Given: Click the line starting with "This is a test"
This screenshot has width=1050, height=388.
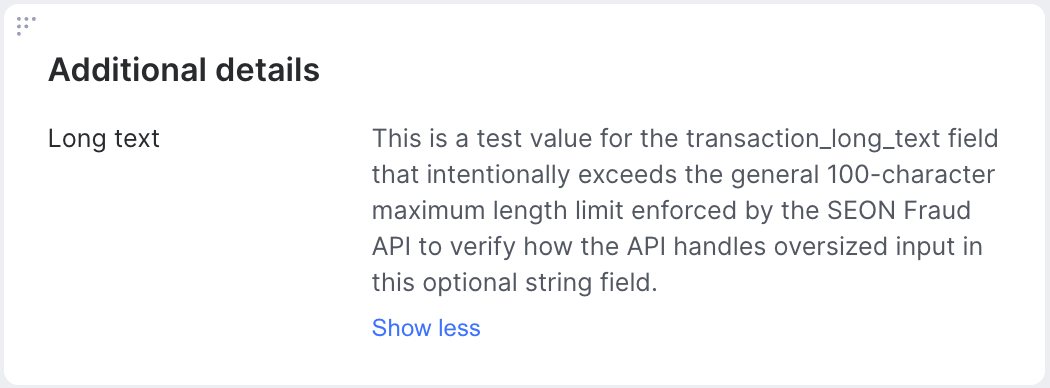Looking at the screenshot, I should (685, 139).
